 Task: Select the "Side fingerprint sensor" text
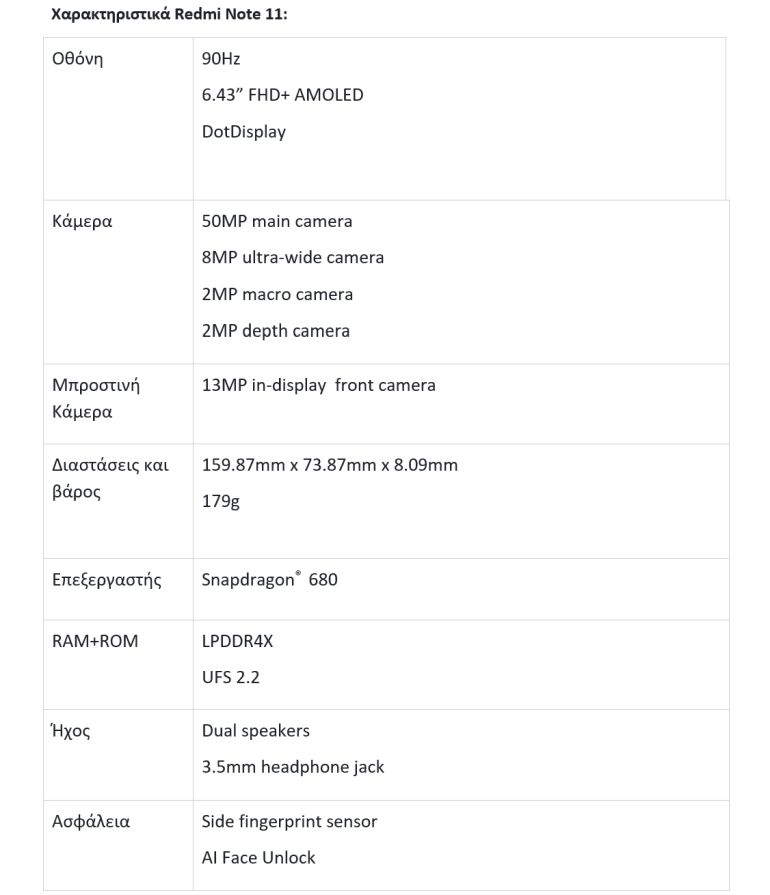[289, 821]
